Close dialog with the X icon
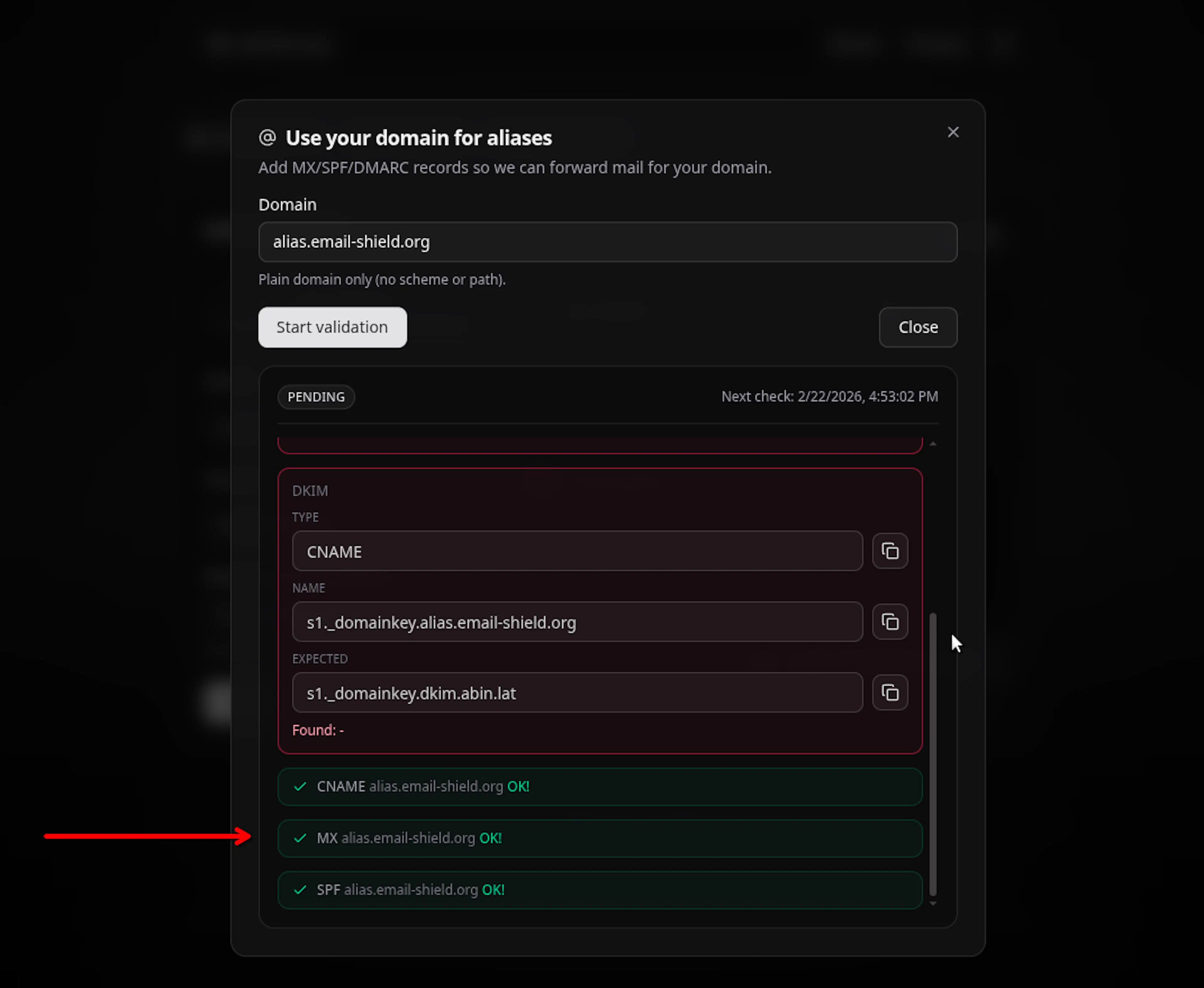This screenshot has height=988, width=1204. click(x=953, y=133)
